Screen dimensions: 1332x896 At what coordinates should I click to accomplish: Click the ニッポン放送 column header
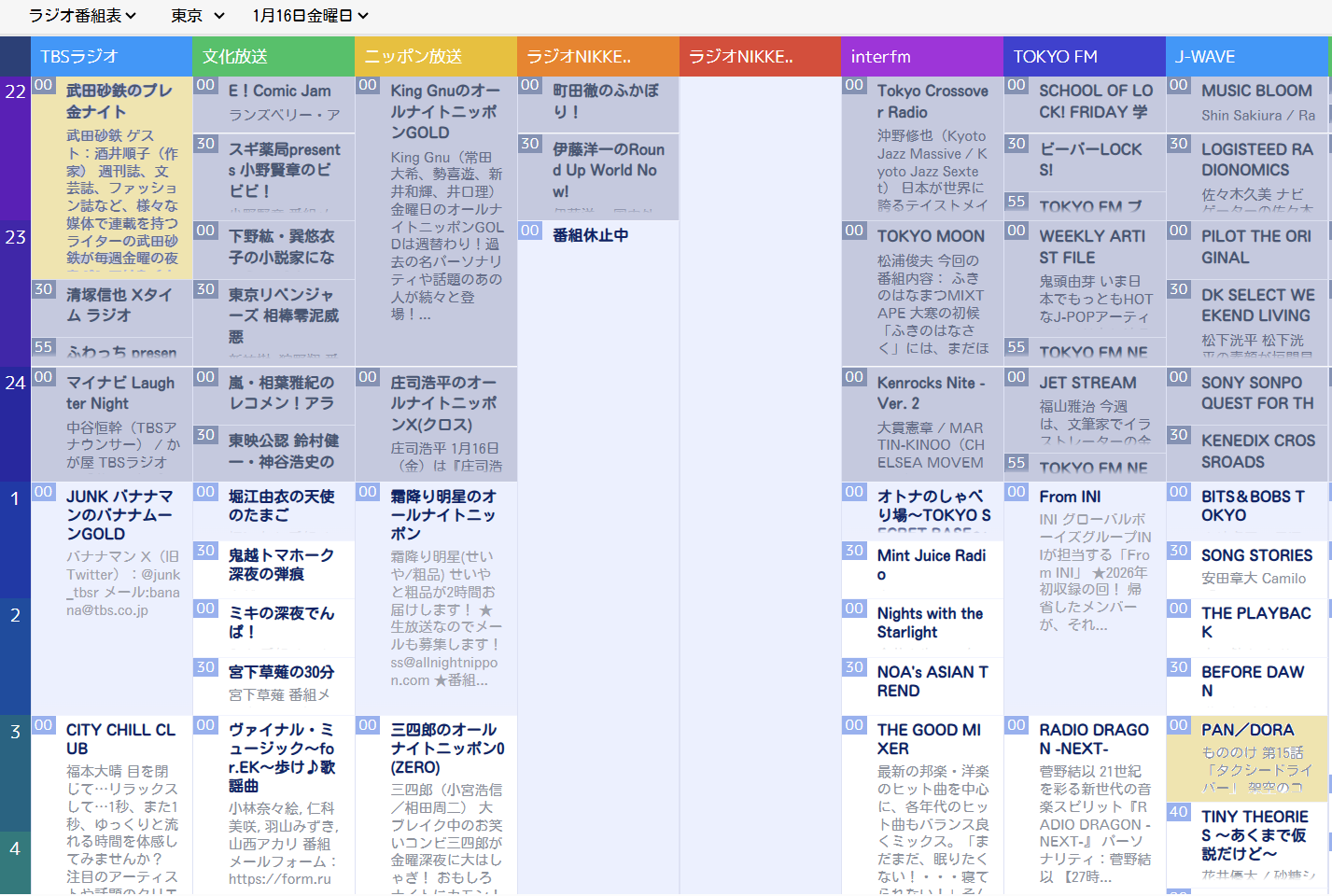point(435,57)
